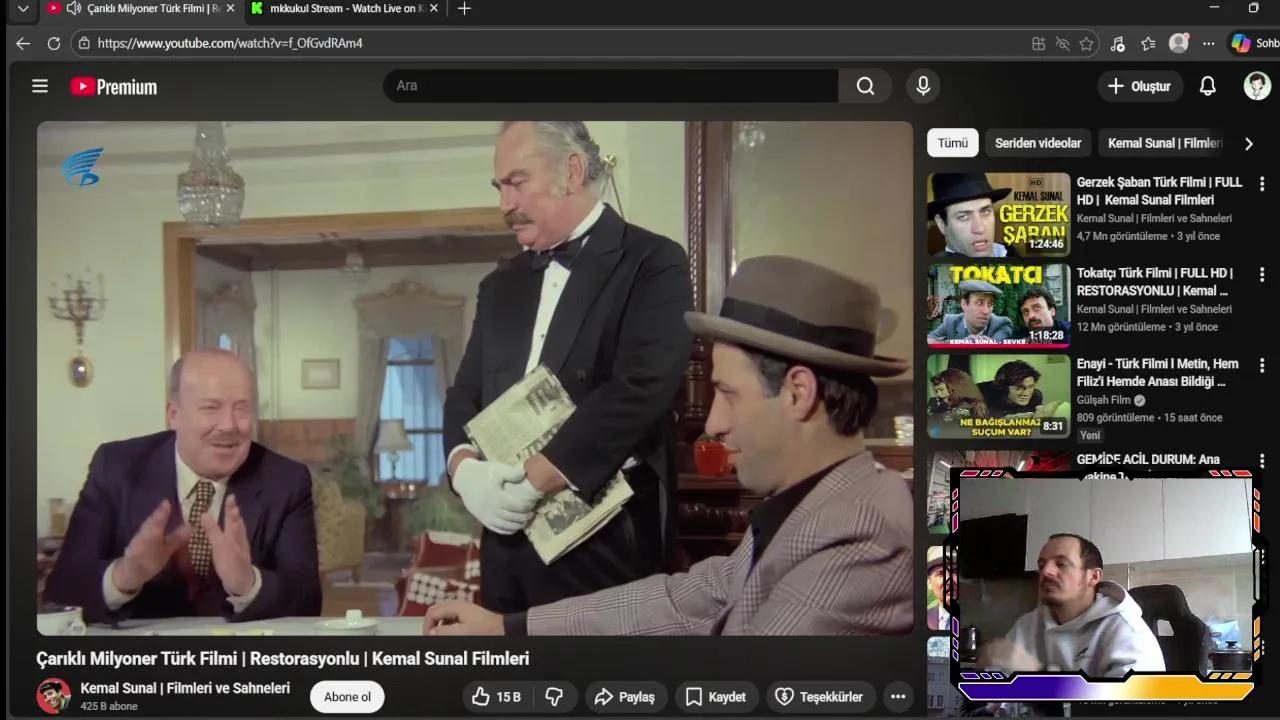Open the browser media control music icon
The height and width of the screenshot is (720, 1280).
1118,44
